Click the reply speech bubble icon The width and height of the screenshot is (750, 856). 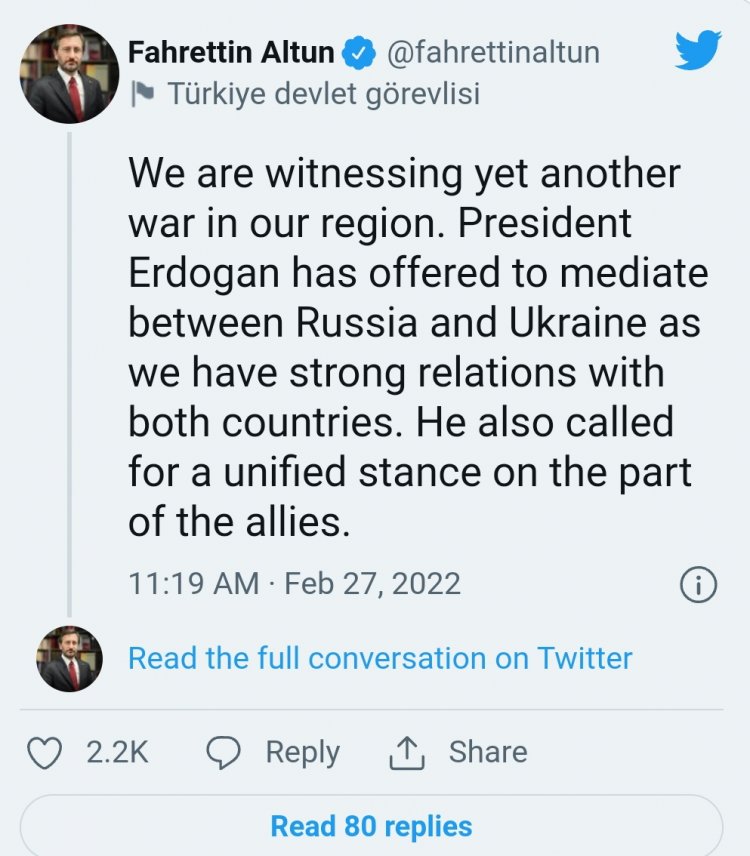pos(223,752)
